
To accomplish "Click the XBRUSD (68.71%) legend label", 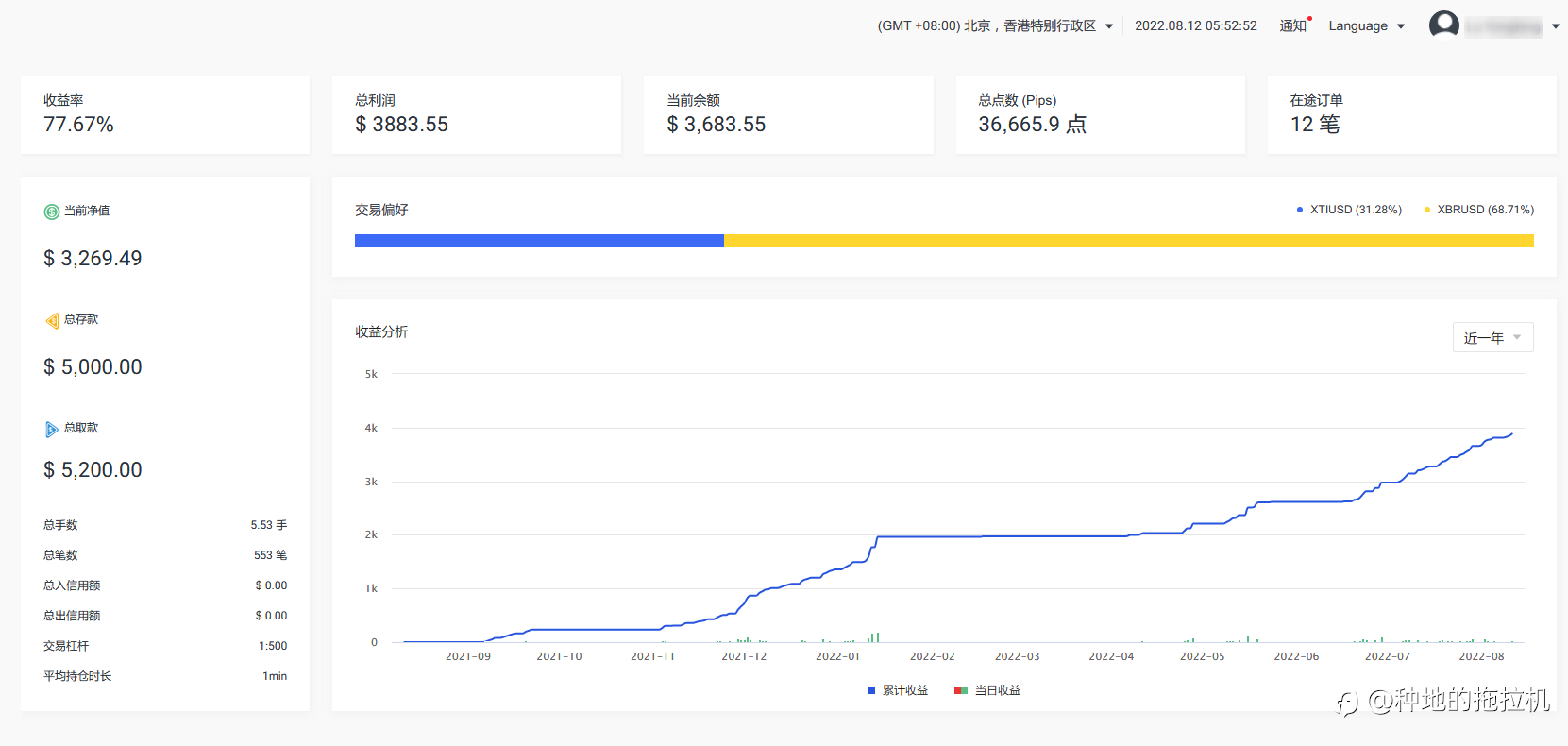I will point(1486,210).
